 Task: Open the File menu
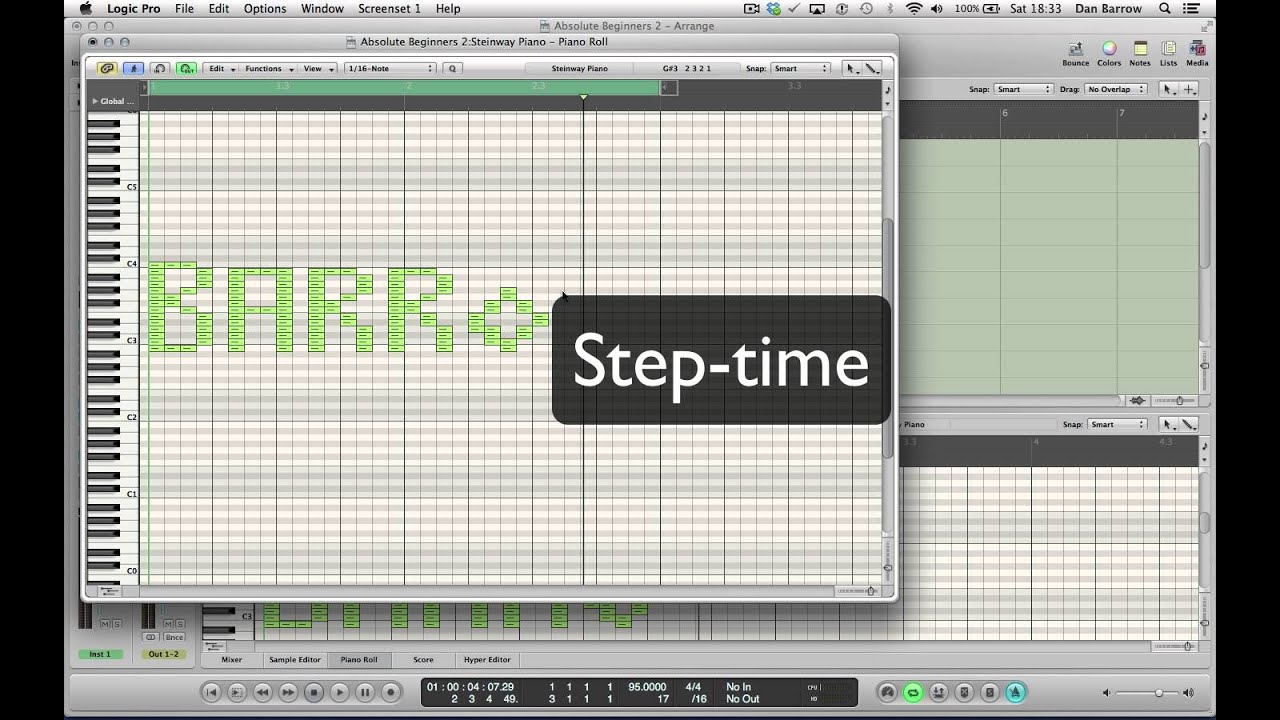click(184, 8)
